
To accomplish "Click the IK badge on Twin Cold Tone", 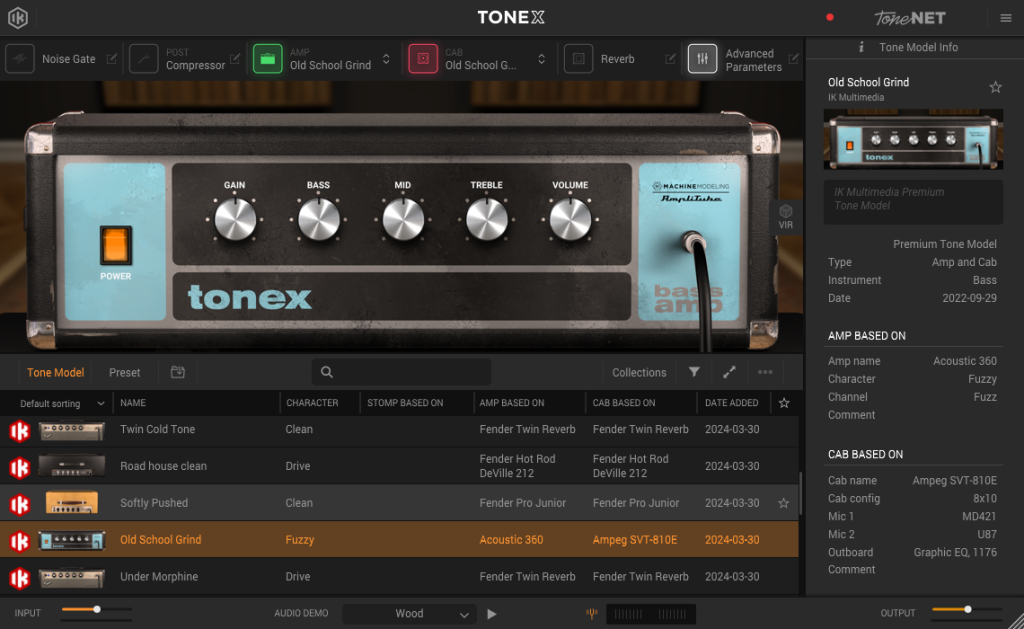I will coord(20,431).
